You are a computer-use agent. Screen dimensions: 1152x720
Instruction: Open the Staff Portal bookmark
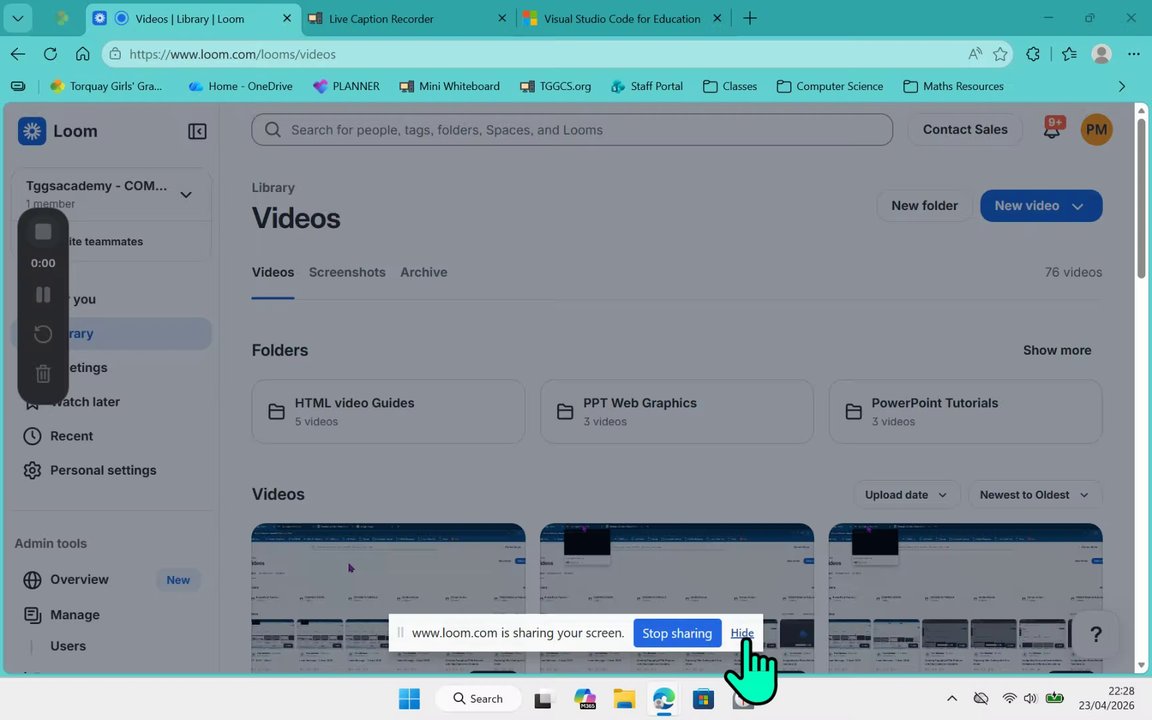click(647, 86)
